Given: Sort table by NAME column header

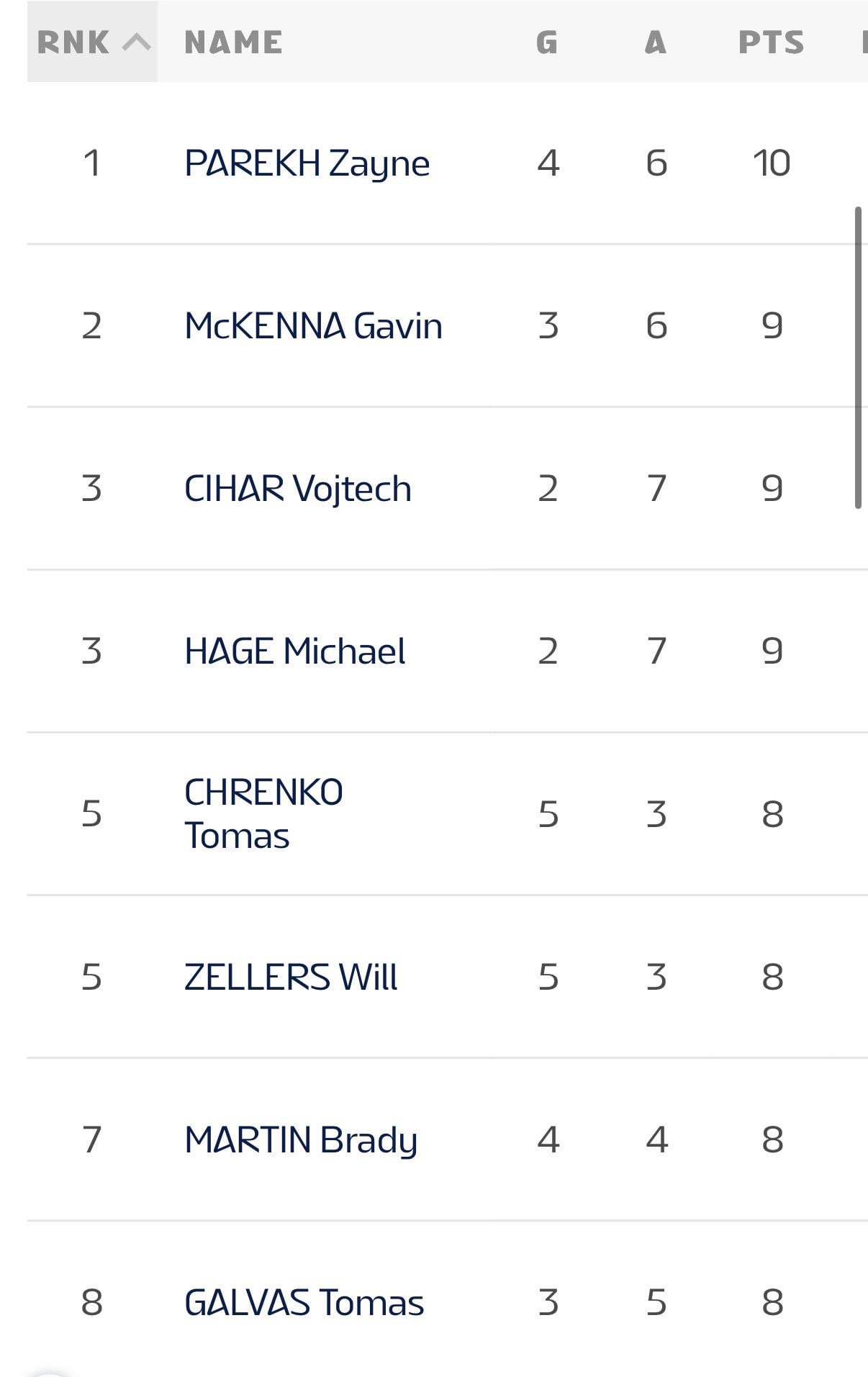Looking at the screenshot, I should 233,42.
